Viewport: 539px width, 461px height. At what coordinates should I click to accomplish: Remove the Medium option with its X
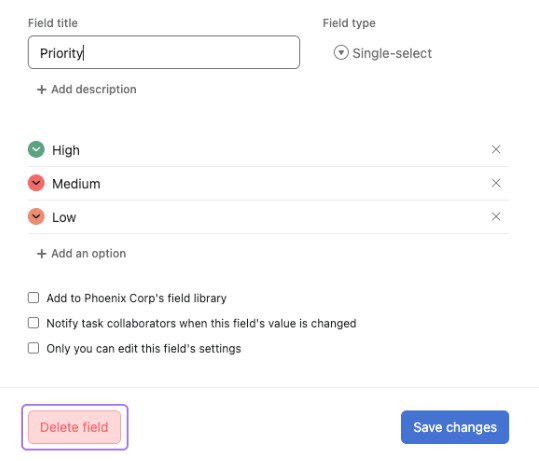[496, 183]
